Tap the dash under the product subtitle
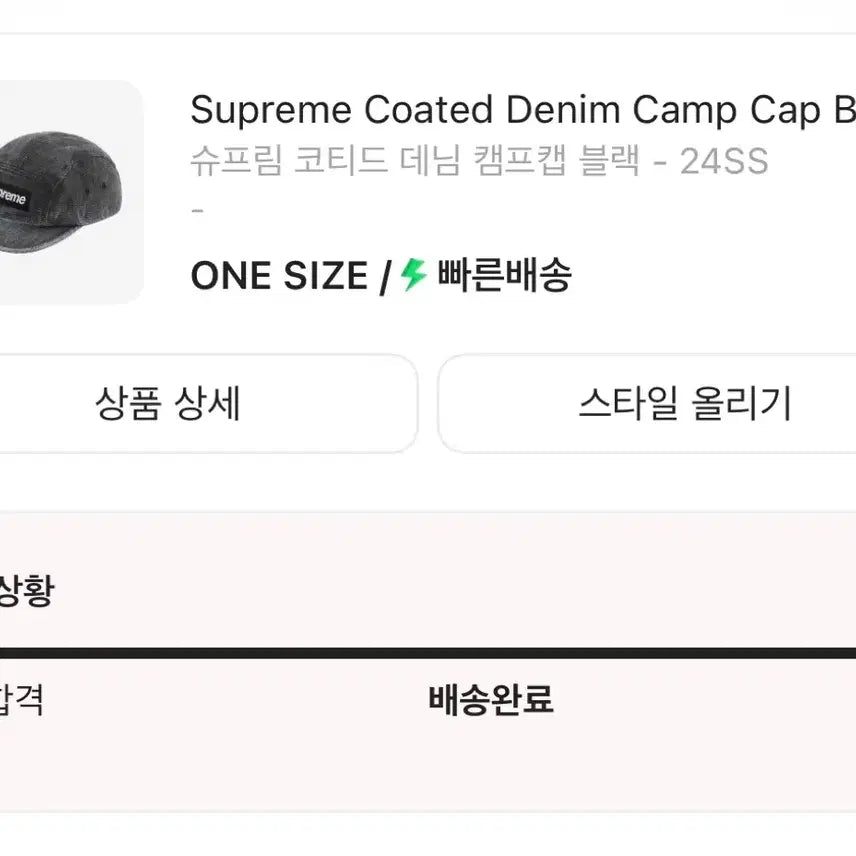The height and width of the screenshot is (856, 856). point(199,208)
